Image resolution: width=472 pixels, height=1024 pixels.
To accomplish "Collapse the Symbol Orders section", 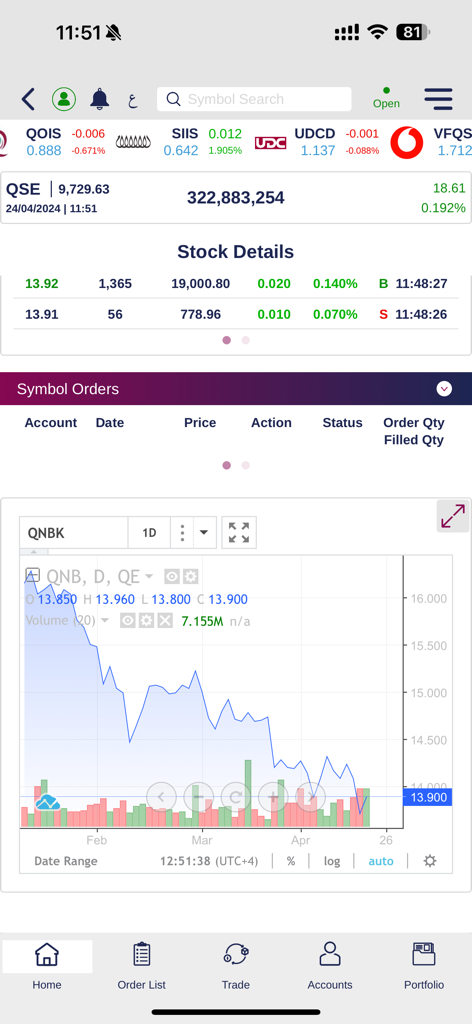I will 444,389.
